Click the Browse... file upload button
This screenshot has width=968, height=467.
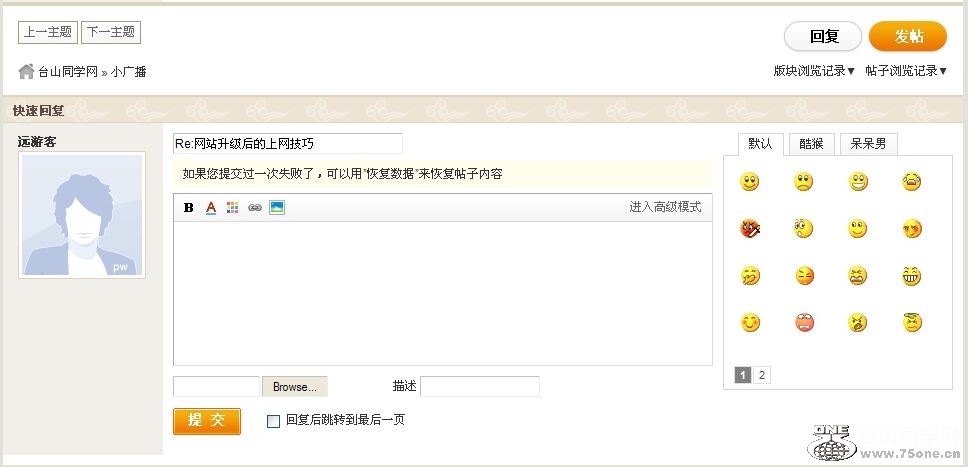click(295, 387)
